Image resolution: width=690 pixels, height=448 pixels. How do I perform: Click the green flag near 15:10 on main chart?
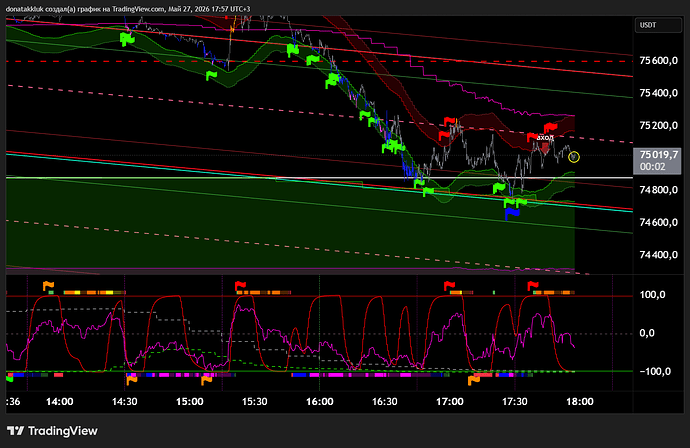pos(212,76)
